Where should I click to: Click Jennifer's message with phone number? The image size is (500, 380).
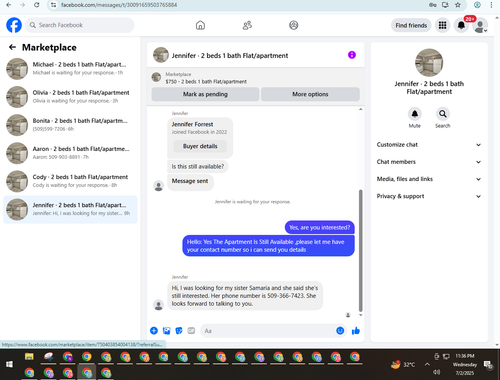[x=245, y=296]
